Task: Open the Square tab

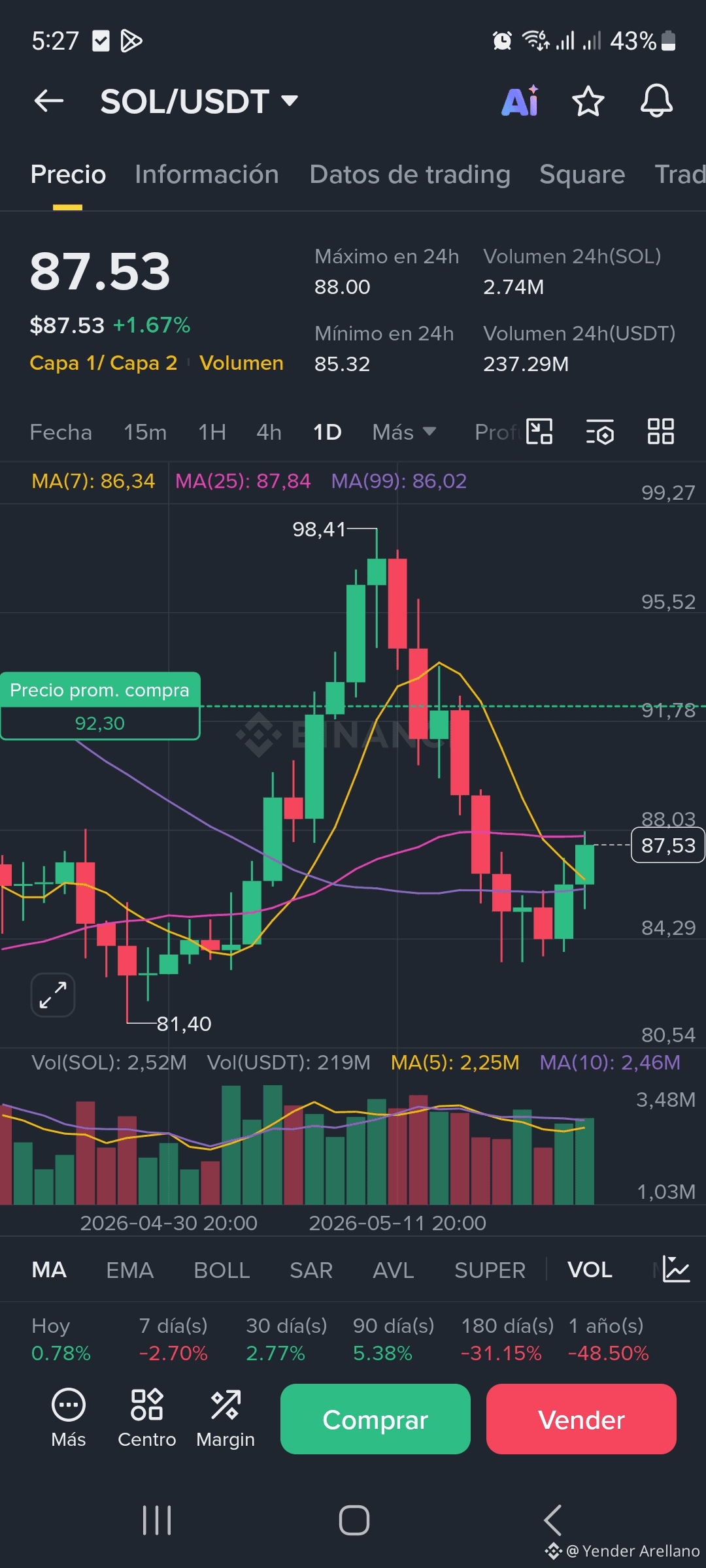Action: click(x=582, y=174)
